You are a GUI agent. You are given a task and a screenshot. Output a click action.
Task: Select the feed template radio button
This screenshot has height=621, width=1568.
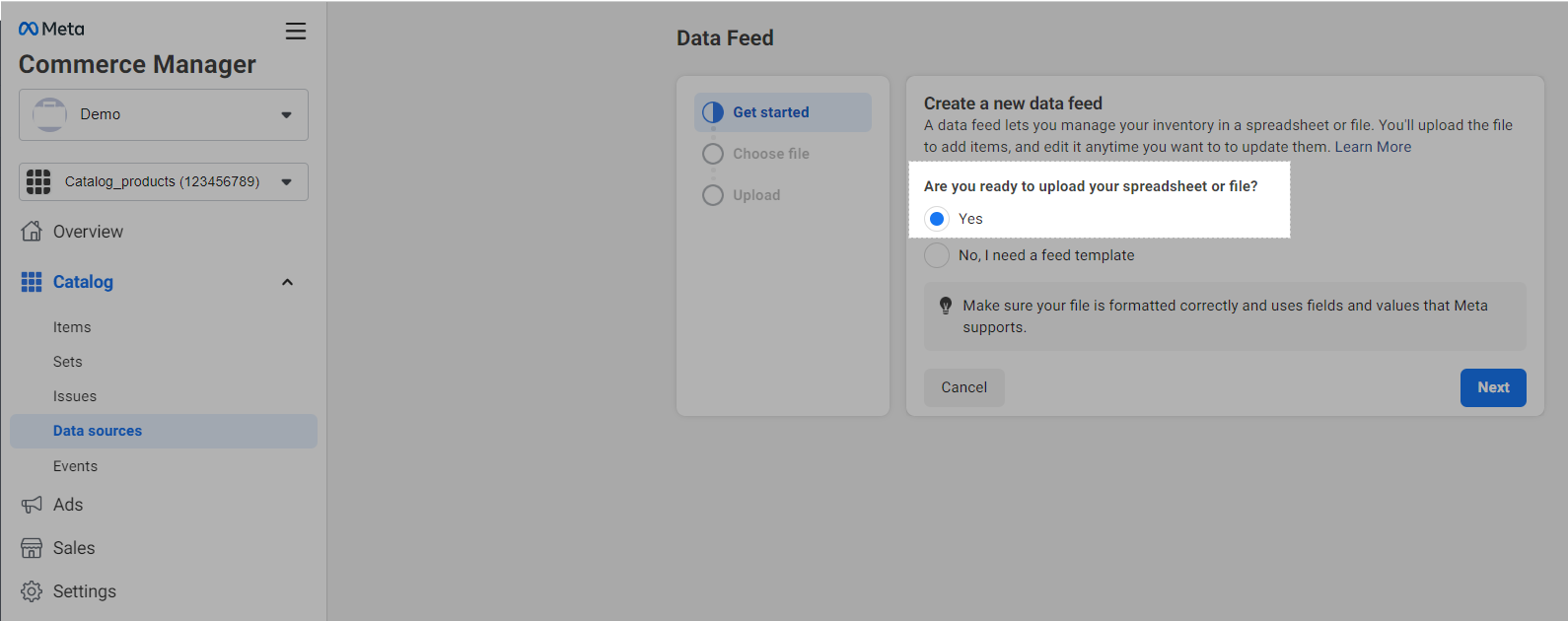pos(937,255)
